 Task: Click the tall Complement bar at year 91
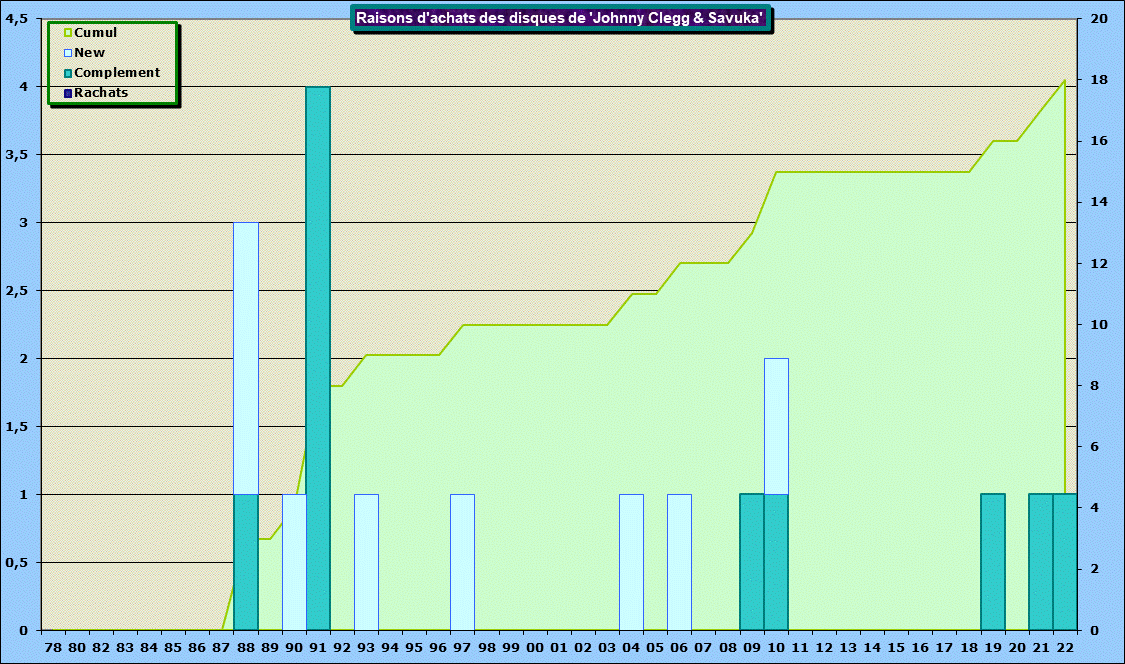coord(318,358)
